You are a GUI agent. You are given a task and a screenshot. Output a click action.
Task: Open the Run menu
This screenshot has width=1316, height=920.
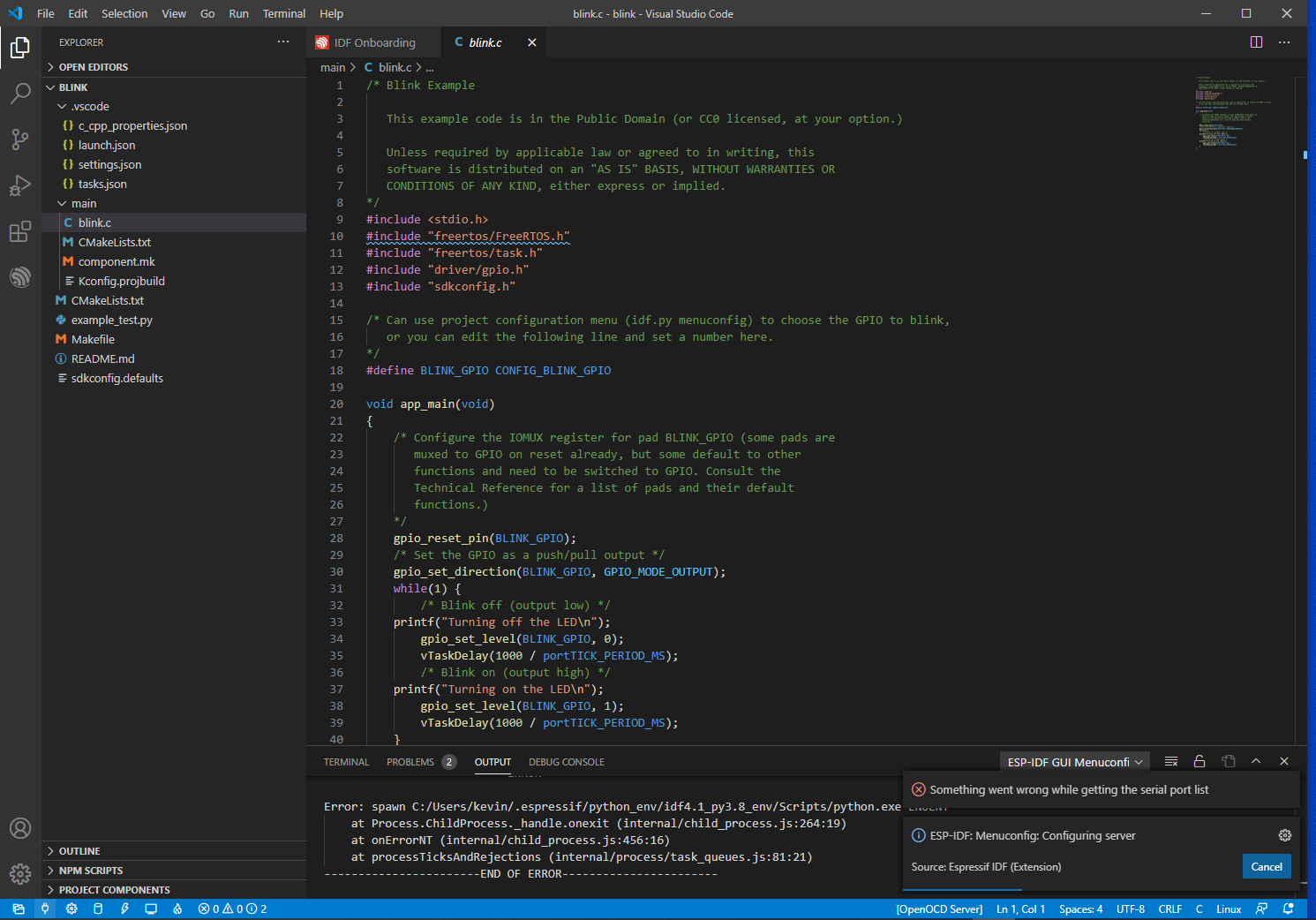click(238, 13)
